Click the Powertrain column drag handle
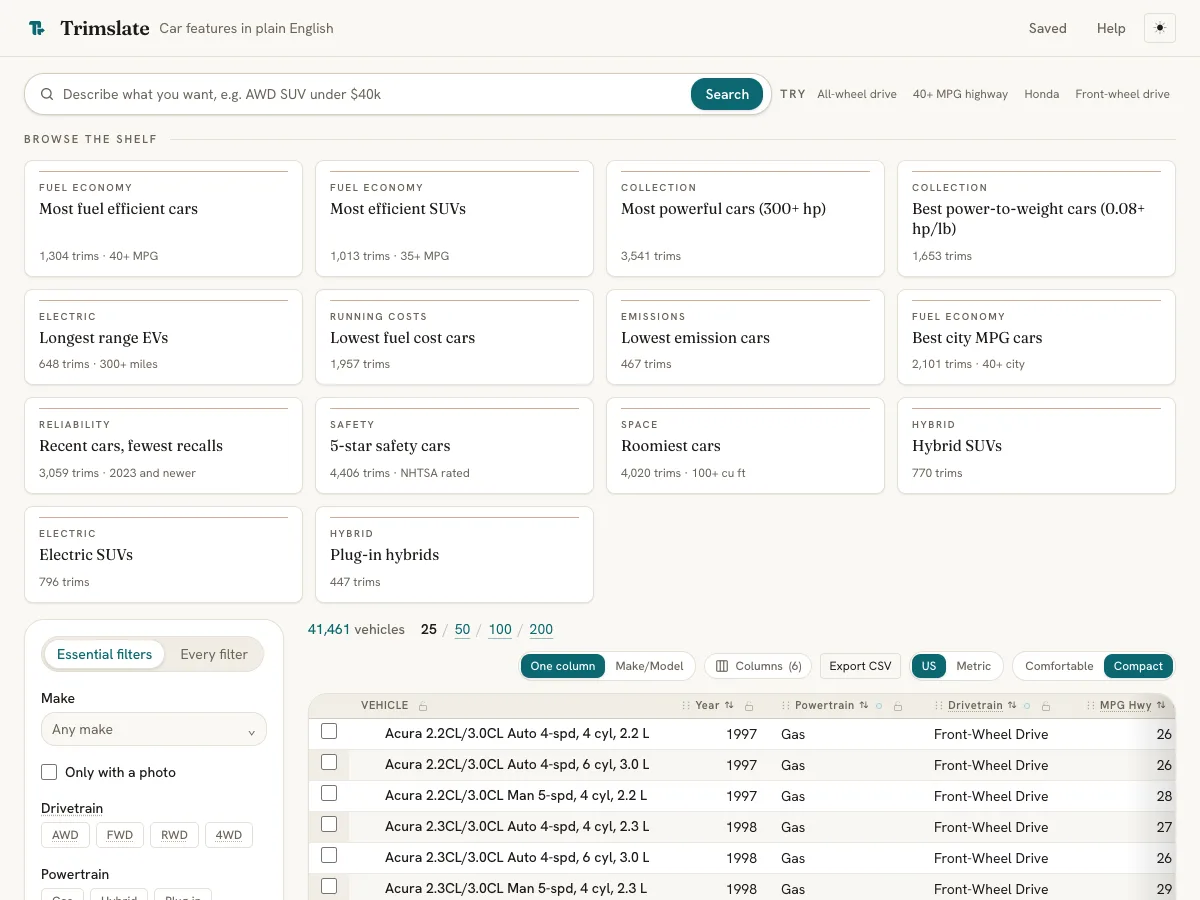 pos(786,706)
